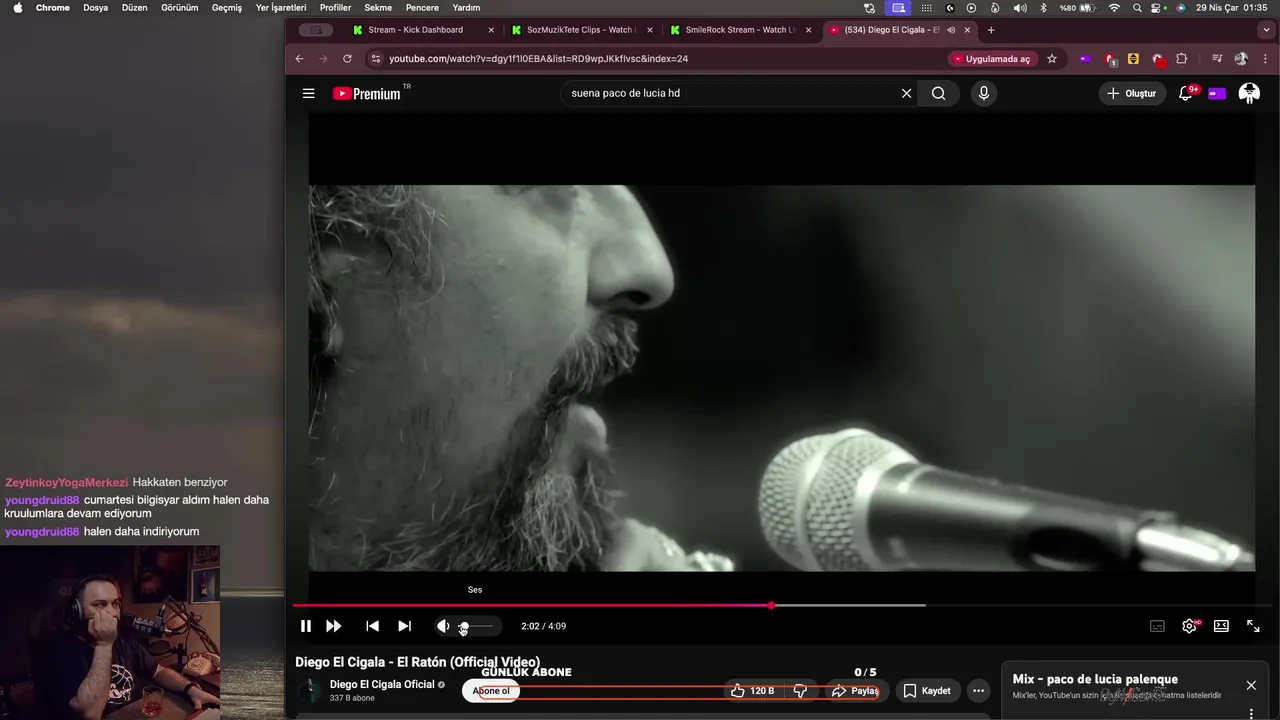Reload the page
The width and height of the screenshot is (1280, 720).
[347, 59]
